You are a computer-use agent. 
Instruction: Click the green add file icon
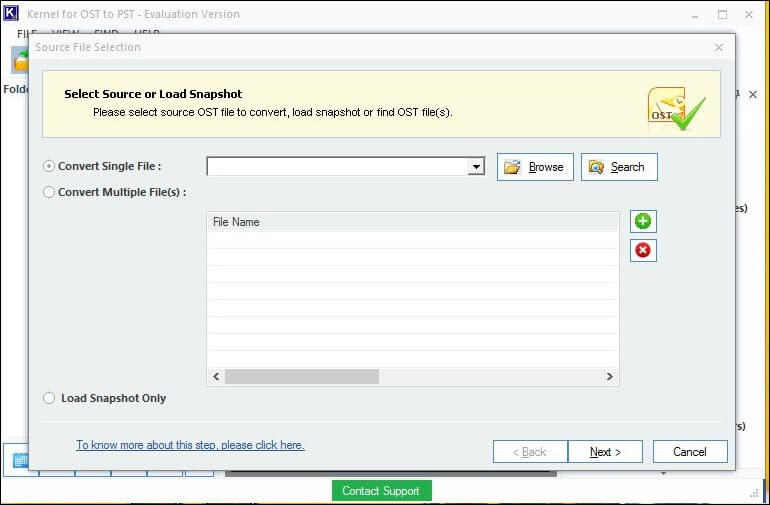(x=643, y=221)
